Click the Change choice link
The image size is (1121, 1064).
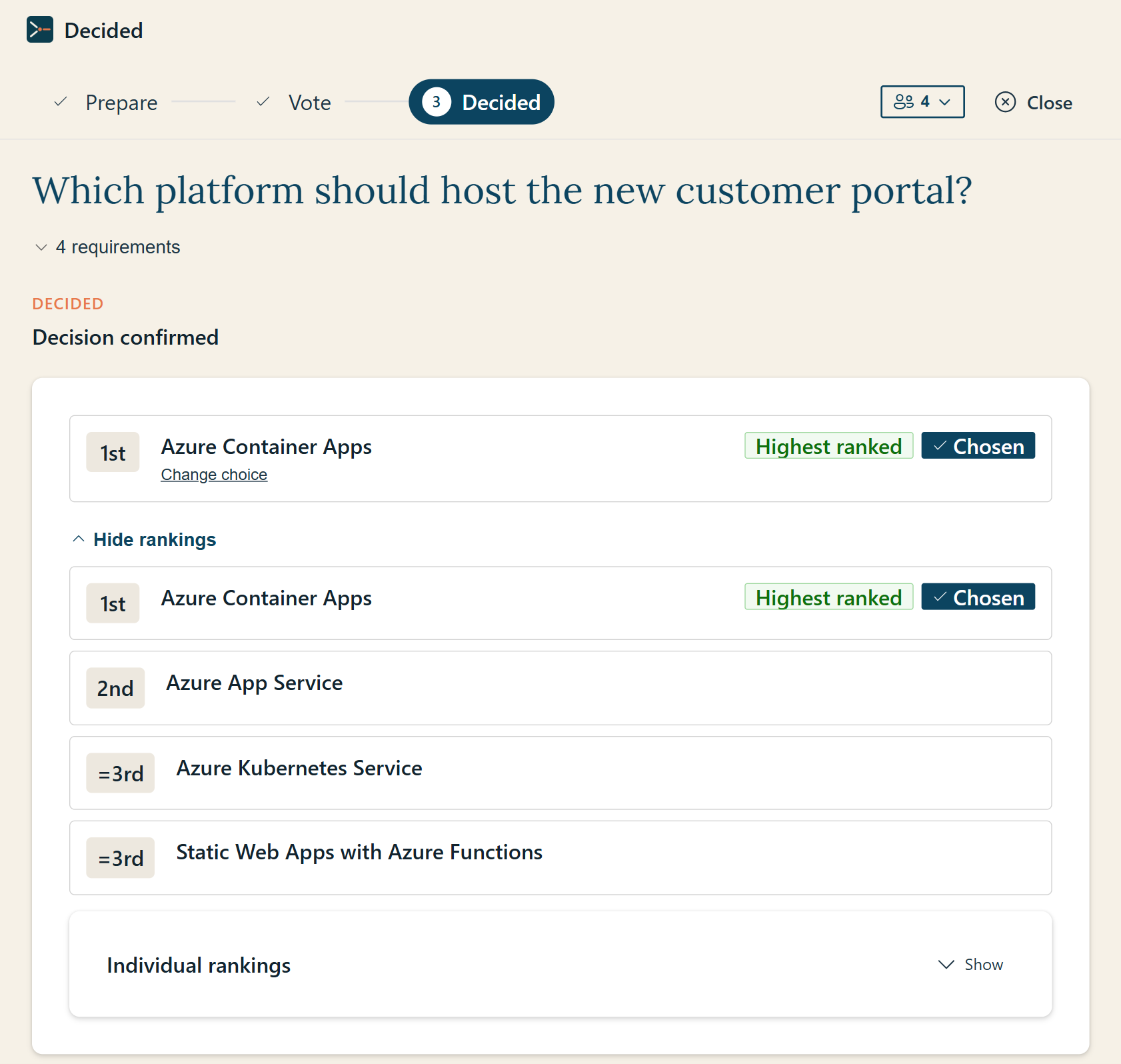[214, 475]
